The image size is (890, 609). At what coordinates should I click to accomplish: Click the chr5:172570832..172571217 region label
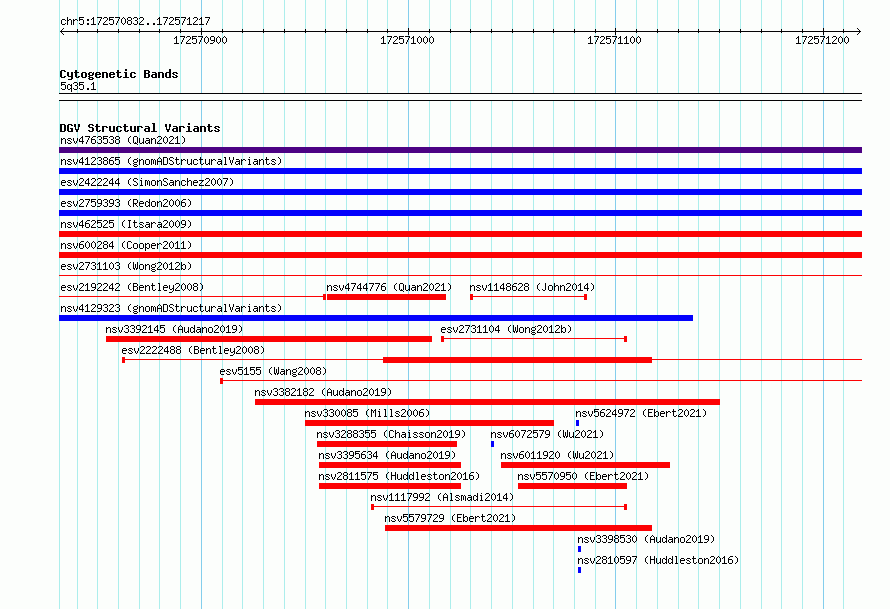(x=135, y=22)
